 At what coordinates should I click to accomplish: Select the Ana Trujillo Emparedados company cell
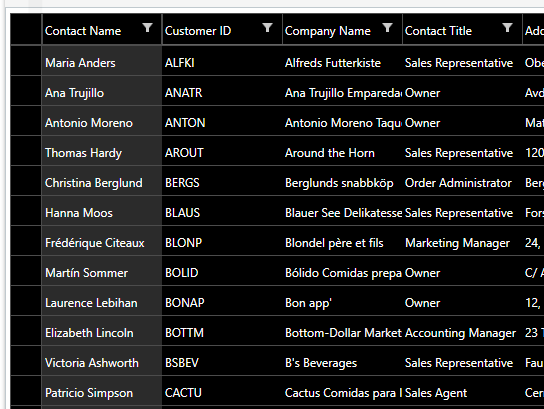[342, 91]
